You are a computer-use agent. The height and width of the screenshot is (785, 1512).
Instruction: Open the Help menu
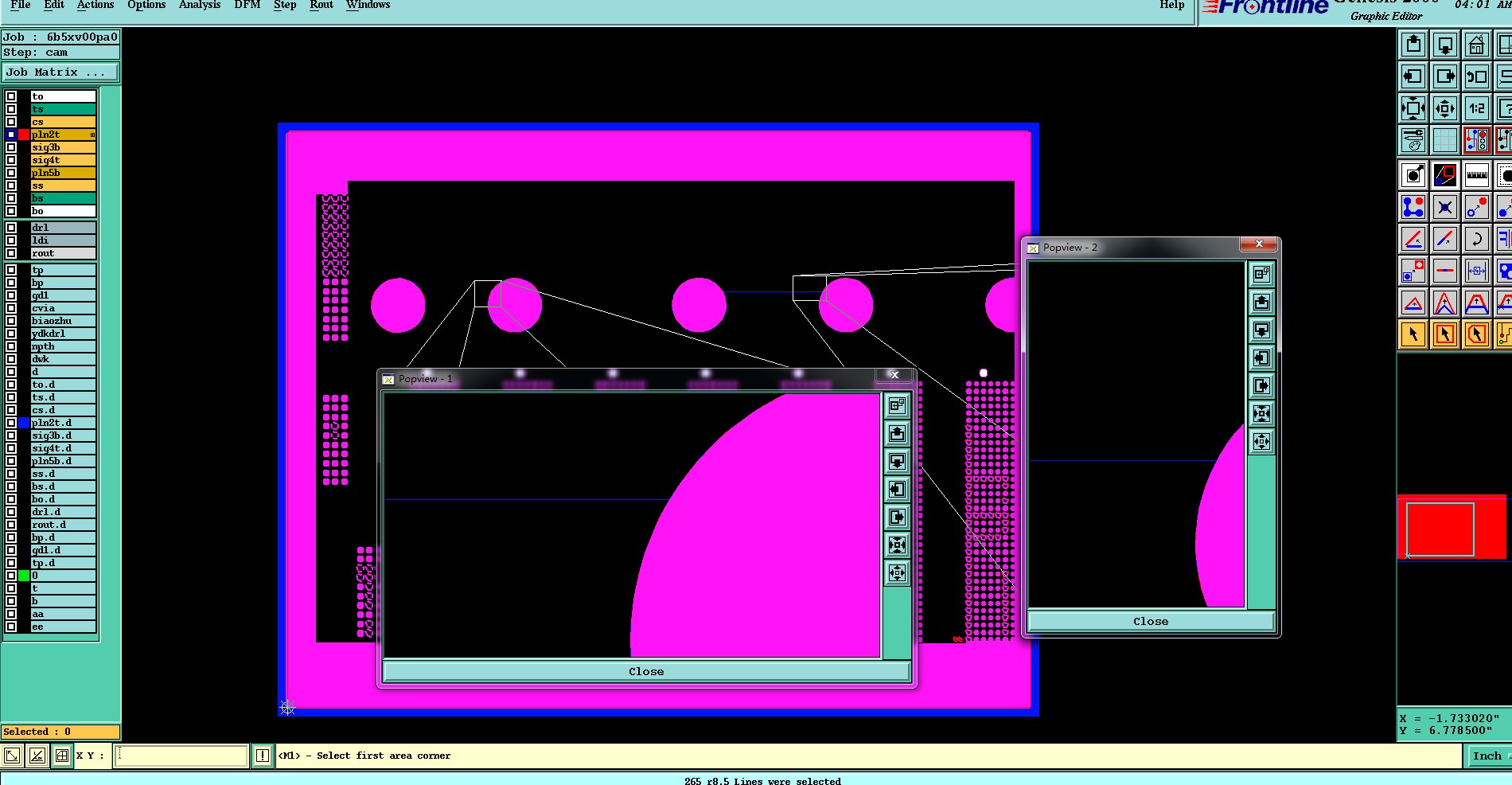click(1171, 5)
